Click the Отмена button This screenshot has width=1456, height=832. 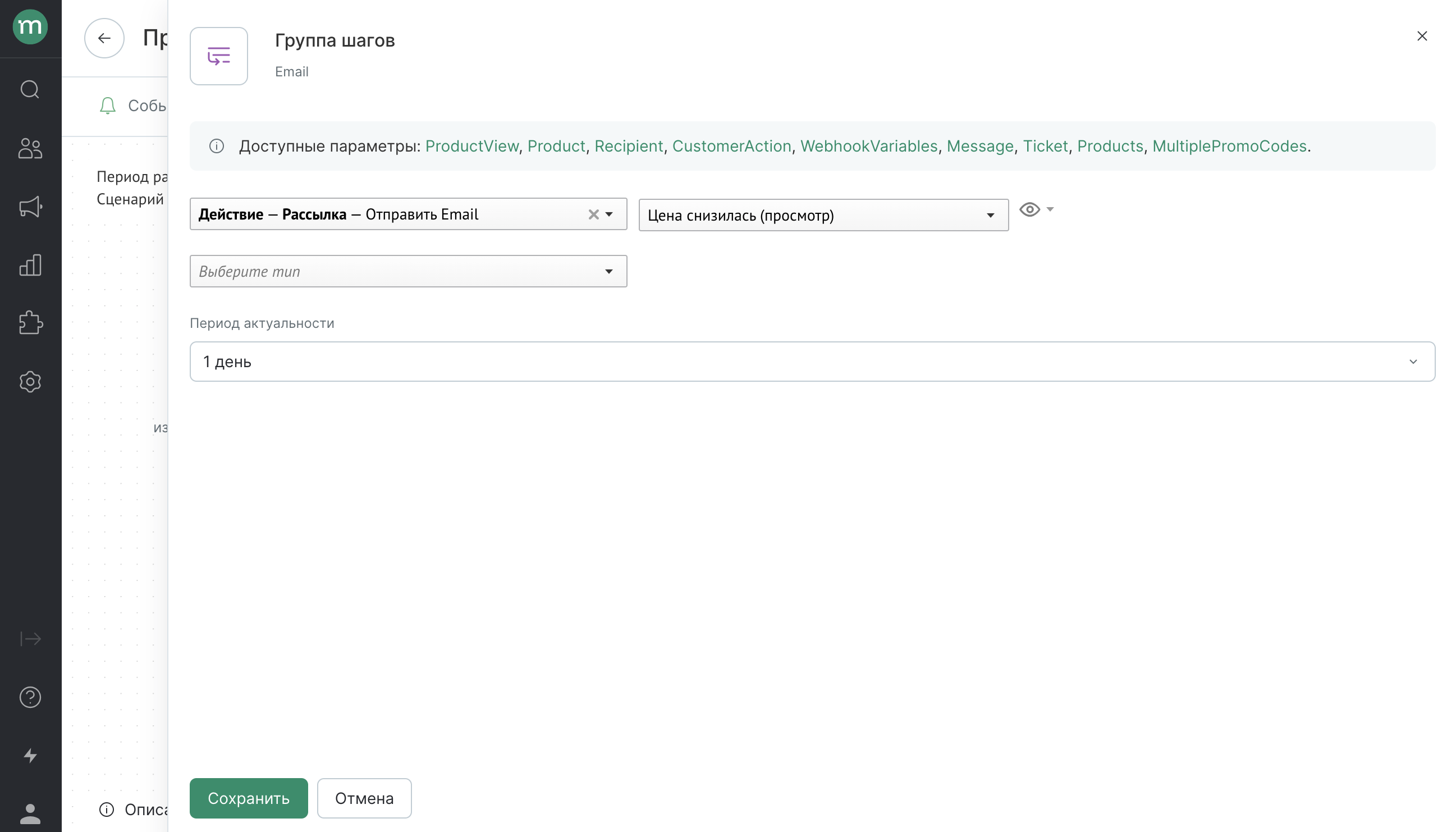(364, 798)
